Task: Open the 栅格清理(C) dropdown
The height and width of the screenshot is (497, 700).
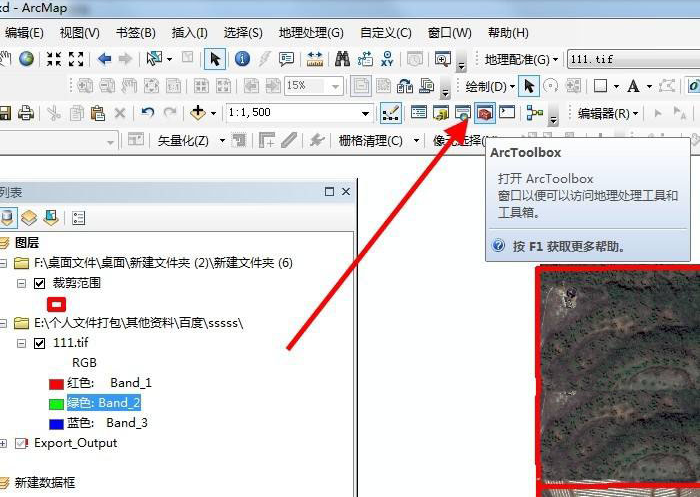Action: coord(379,141)
